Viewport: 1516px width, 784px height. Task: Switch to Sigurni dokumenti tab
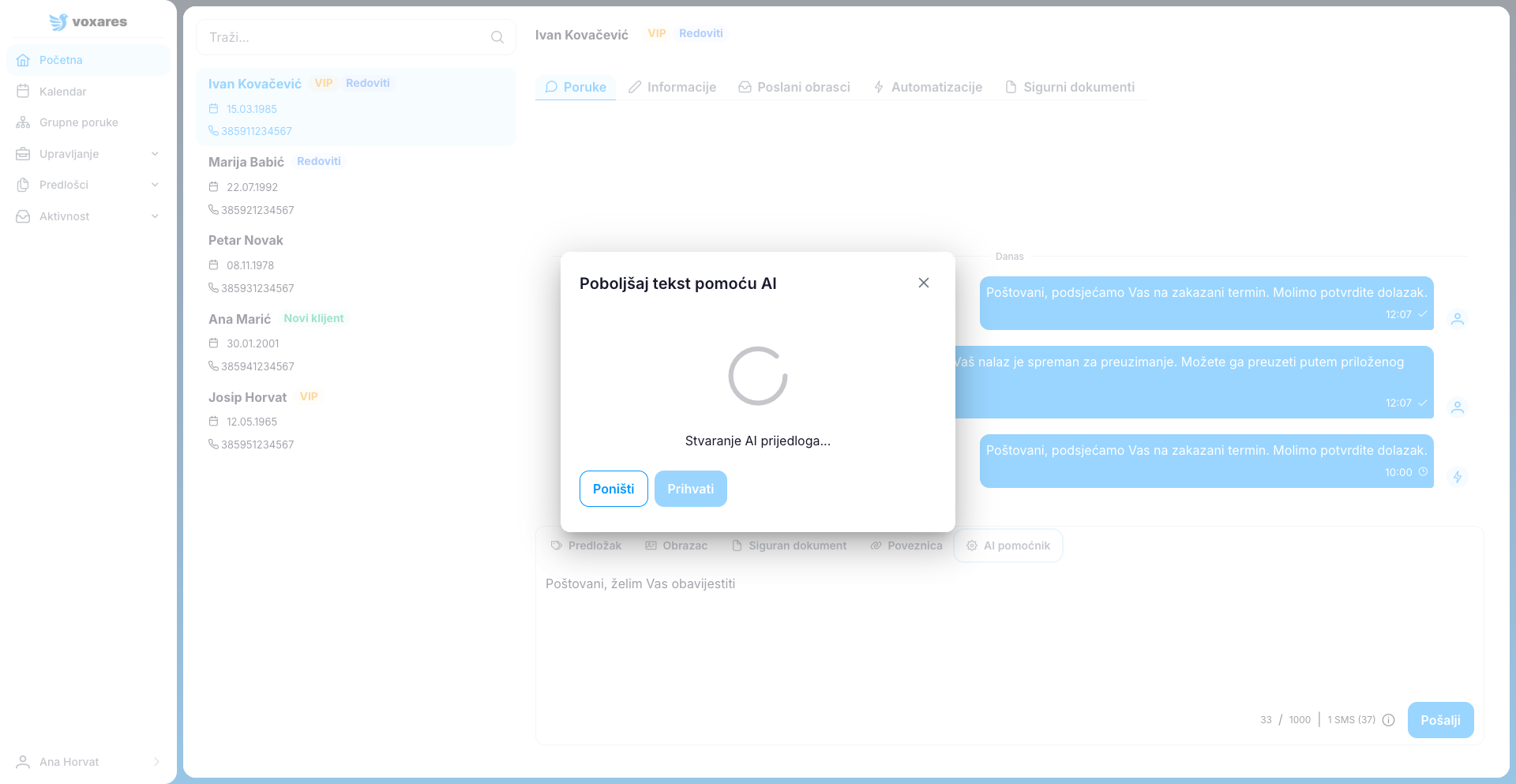click(1069, 87)
